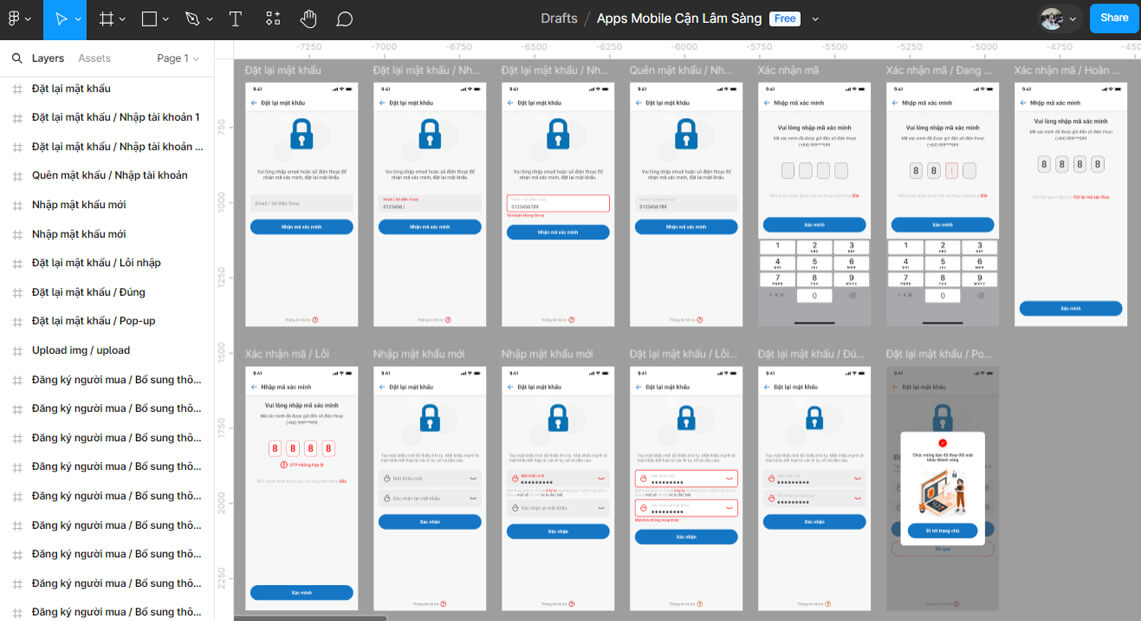Open the Page 1 dropdown
Screen dimensions: 1141x621
(177, 59)
